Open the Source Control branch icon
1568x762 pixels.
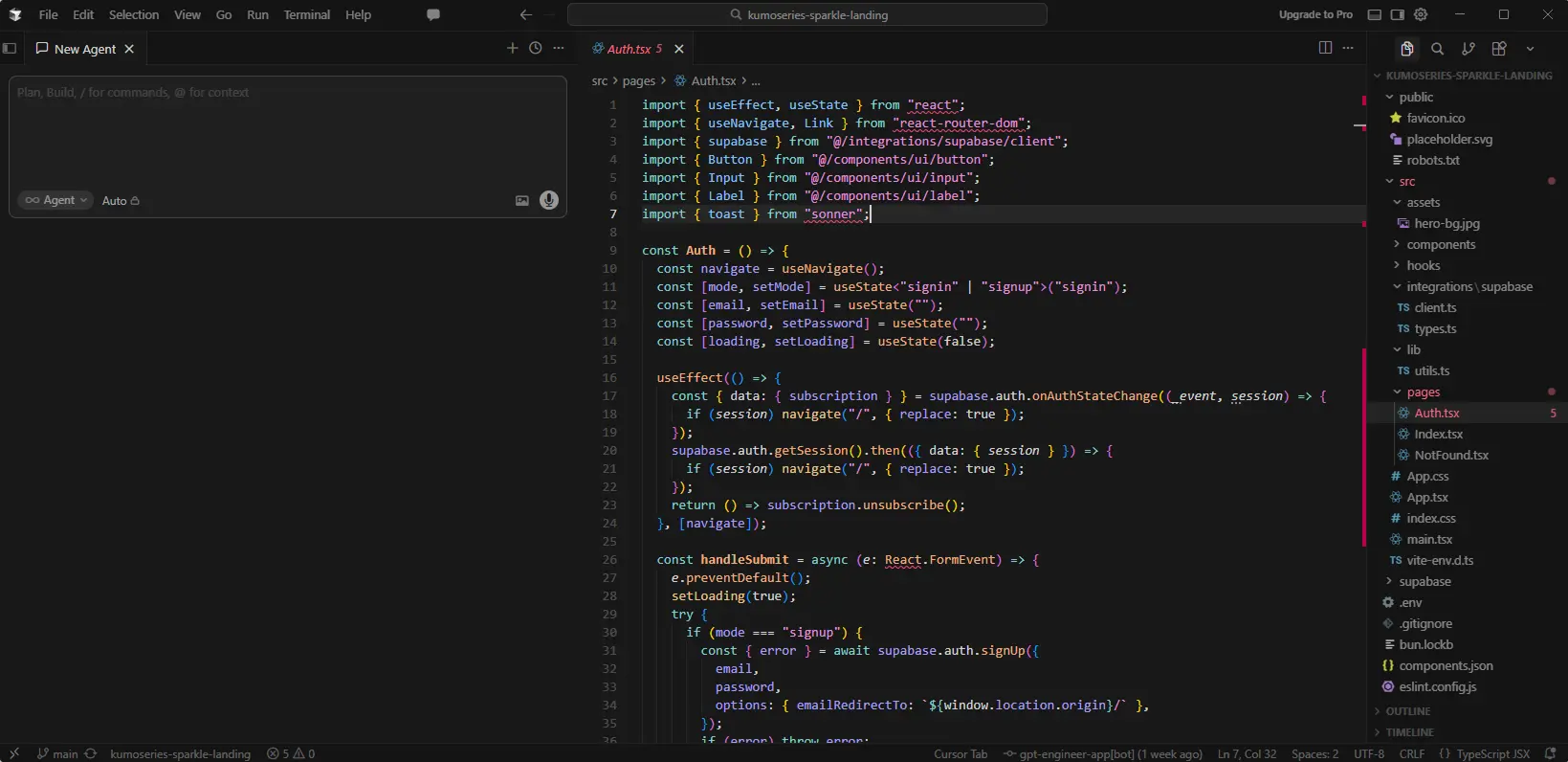click(x=1468, y=49)
